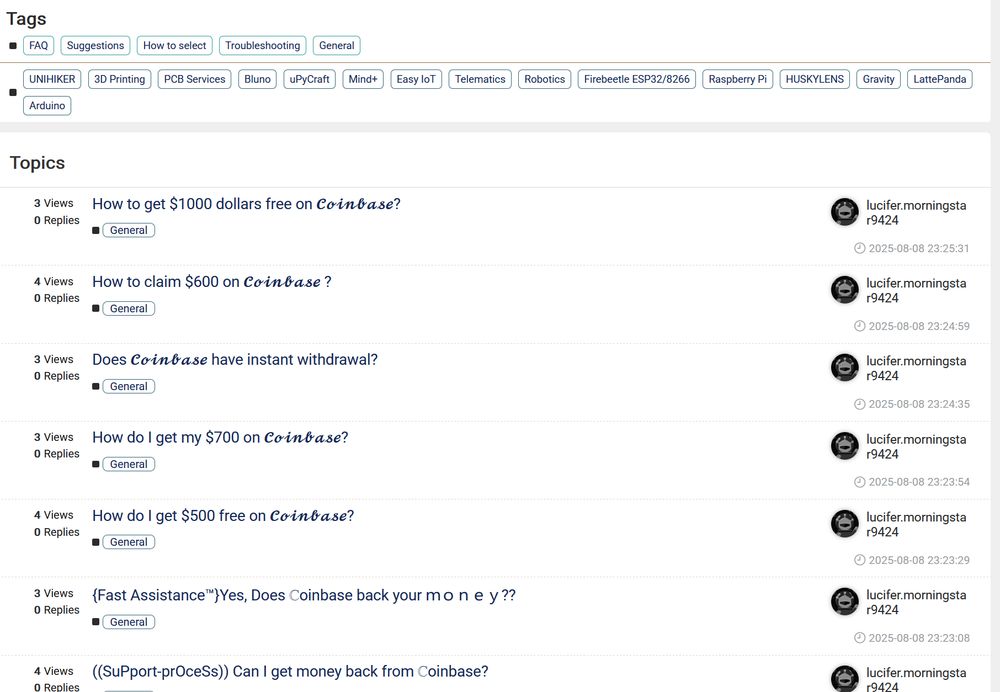Click General tag under the $500 topic
Screen dimensions: 1000x692
point(129,542)
